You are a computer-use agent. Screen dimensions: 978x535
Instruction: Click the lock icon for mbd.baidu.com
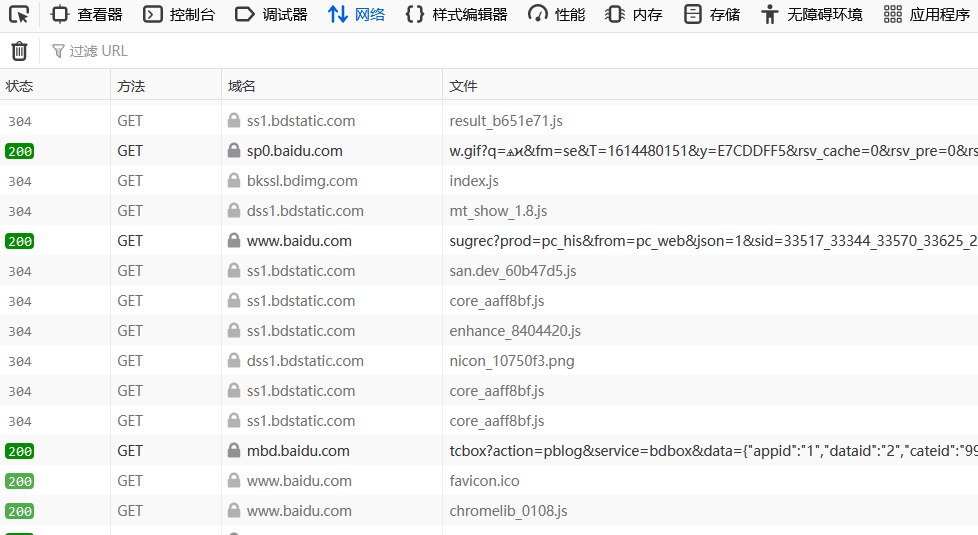tap(234, 450)
